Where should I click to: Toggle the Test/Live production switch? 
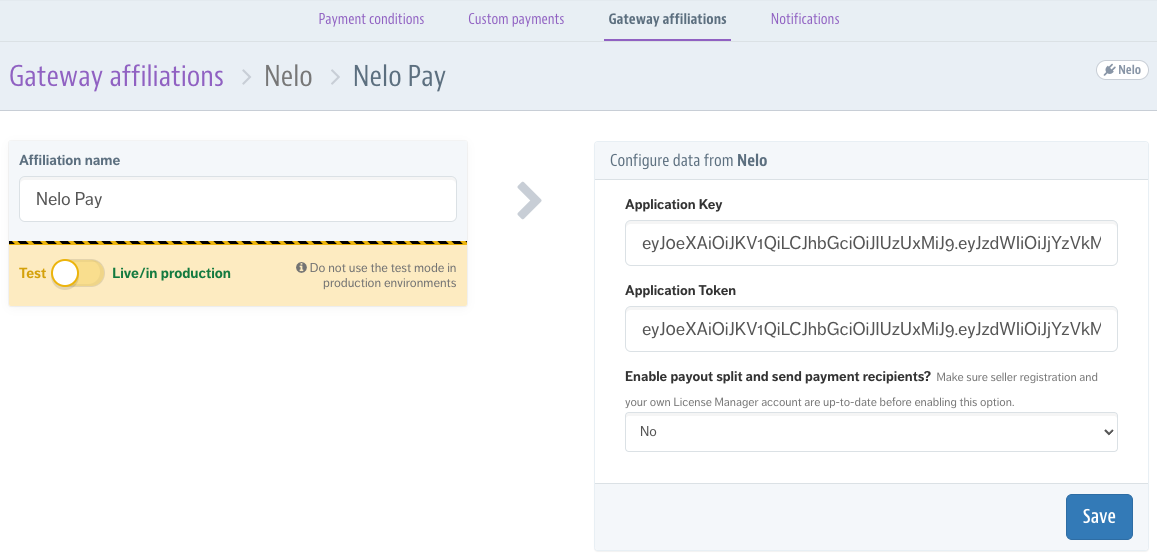click(x=77, y=273)
